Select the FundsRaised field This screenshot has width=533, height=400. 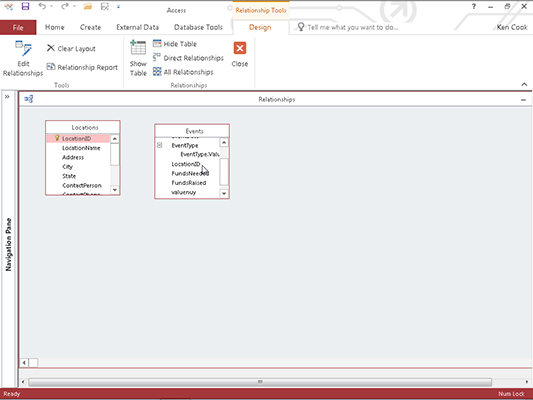189,183
